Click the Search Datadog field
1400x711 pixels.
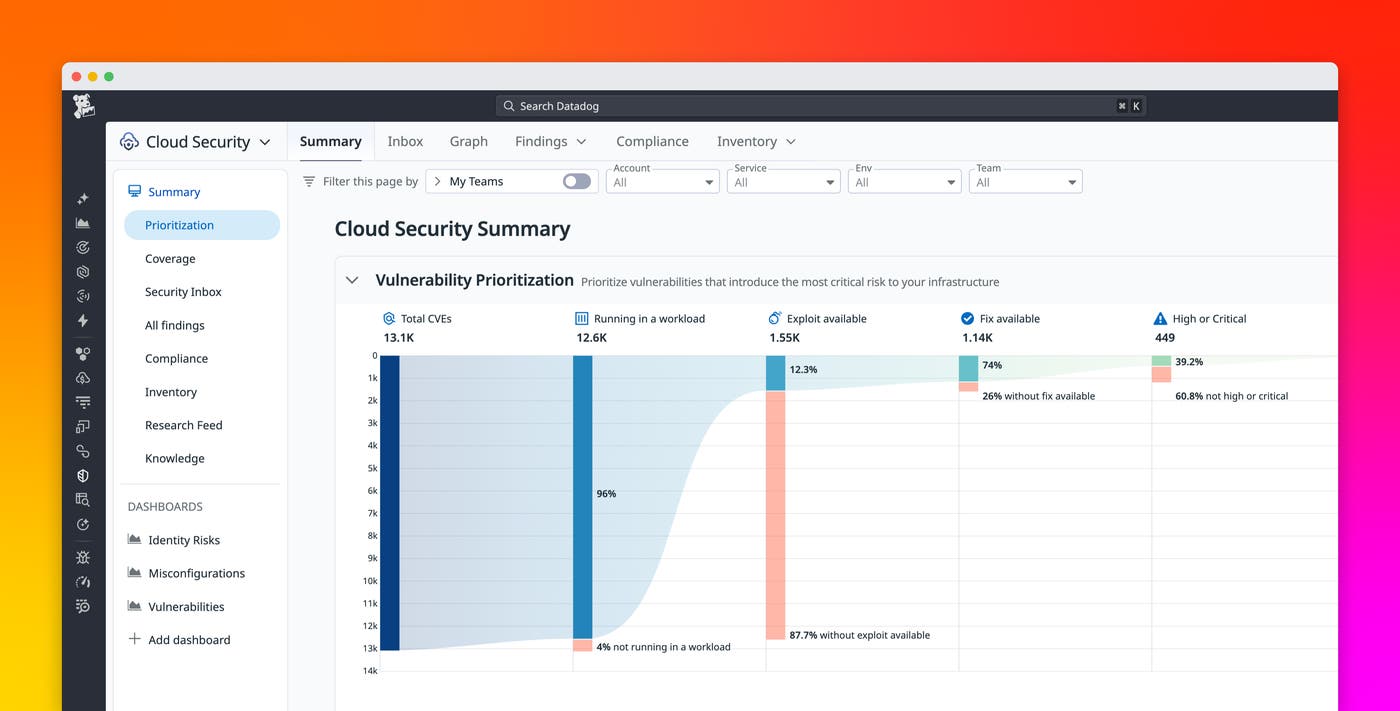[x=820, y=106]
